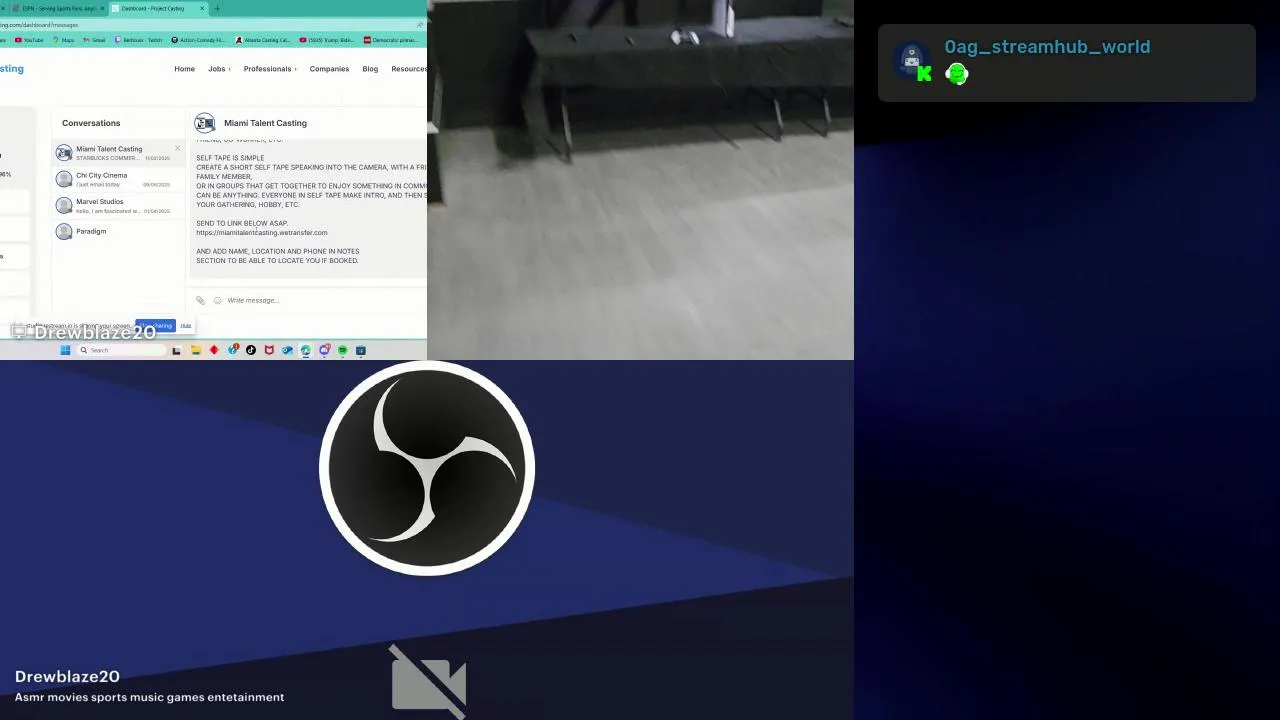The height and width of the screenshot is (720, 1280).
Task: Close the Dashboard - Project Casting tab
Action: pyautogui.click(x=202, y=8)
